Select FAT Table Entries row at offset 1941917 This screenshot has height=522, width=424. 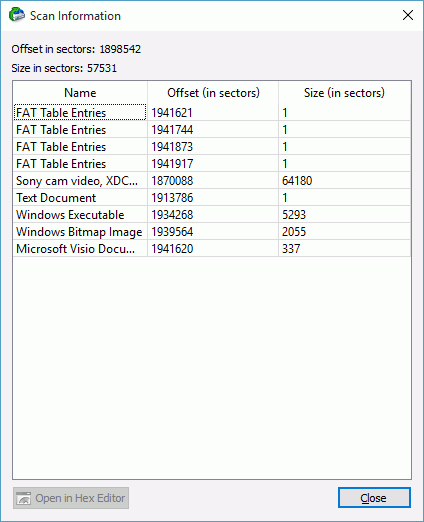[212, 164]
